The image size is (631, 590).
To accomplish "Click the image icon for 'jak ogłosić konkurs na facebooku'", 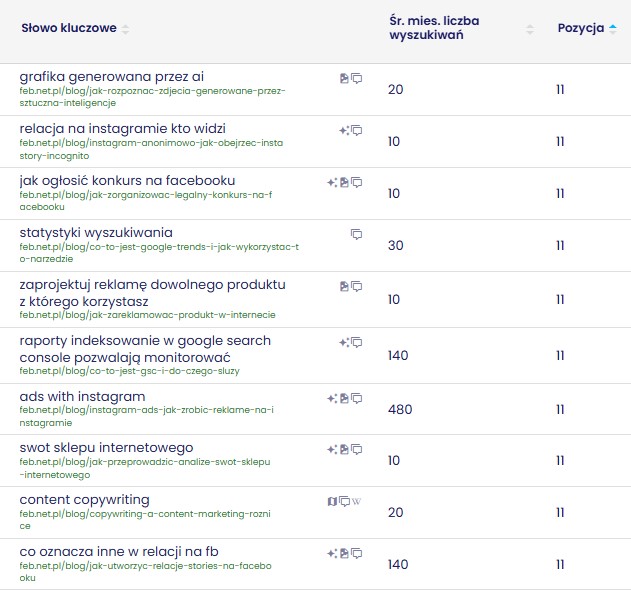I will pyautogui.click(x=344, y=182).
